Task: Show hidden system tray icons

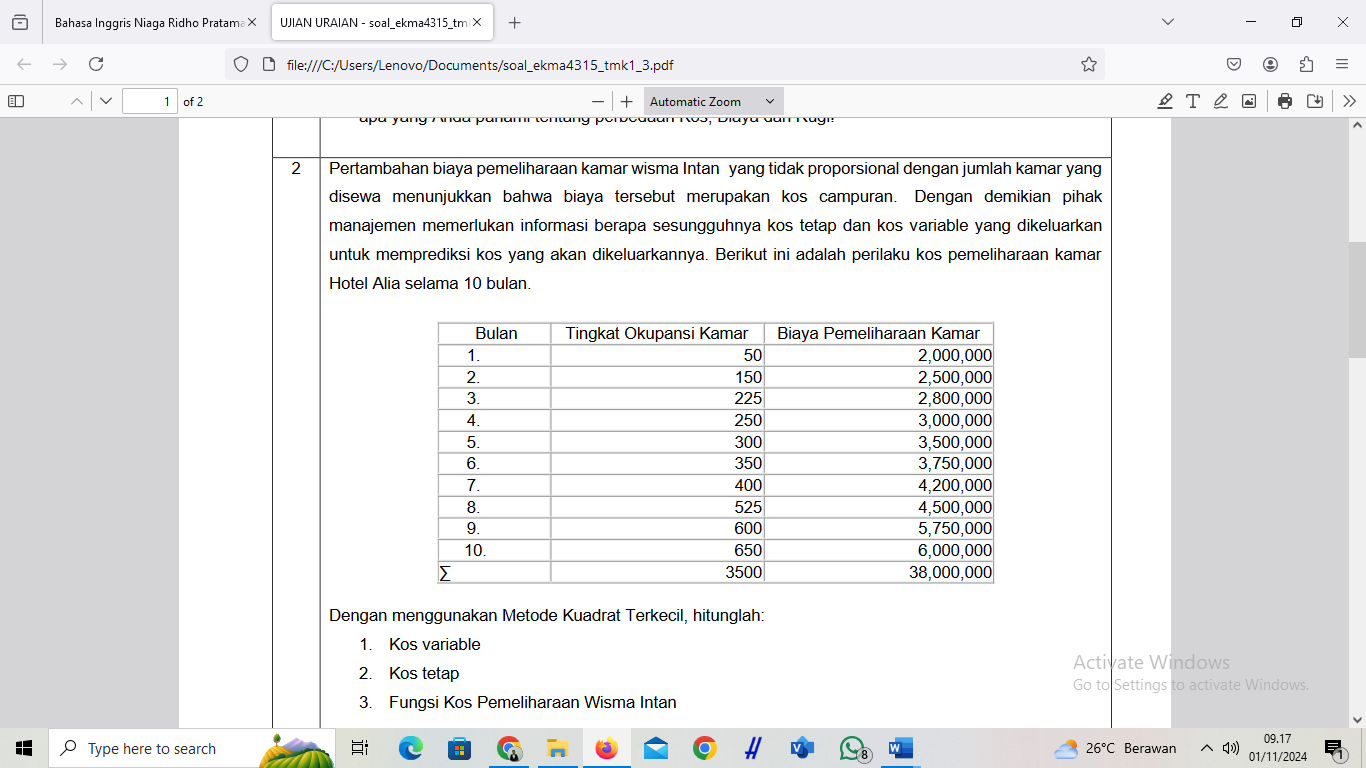Action: pos(1207,748)
